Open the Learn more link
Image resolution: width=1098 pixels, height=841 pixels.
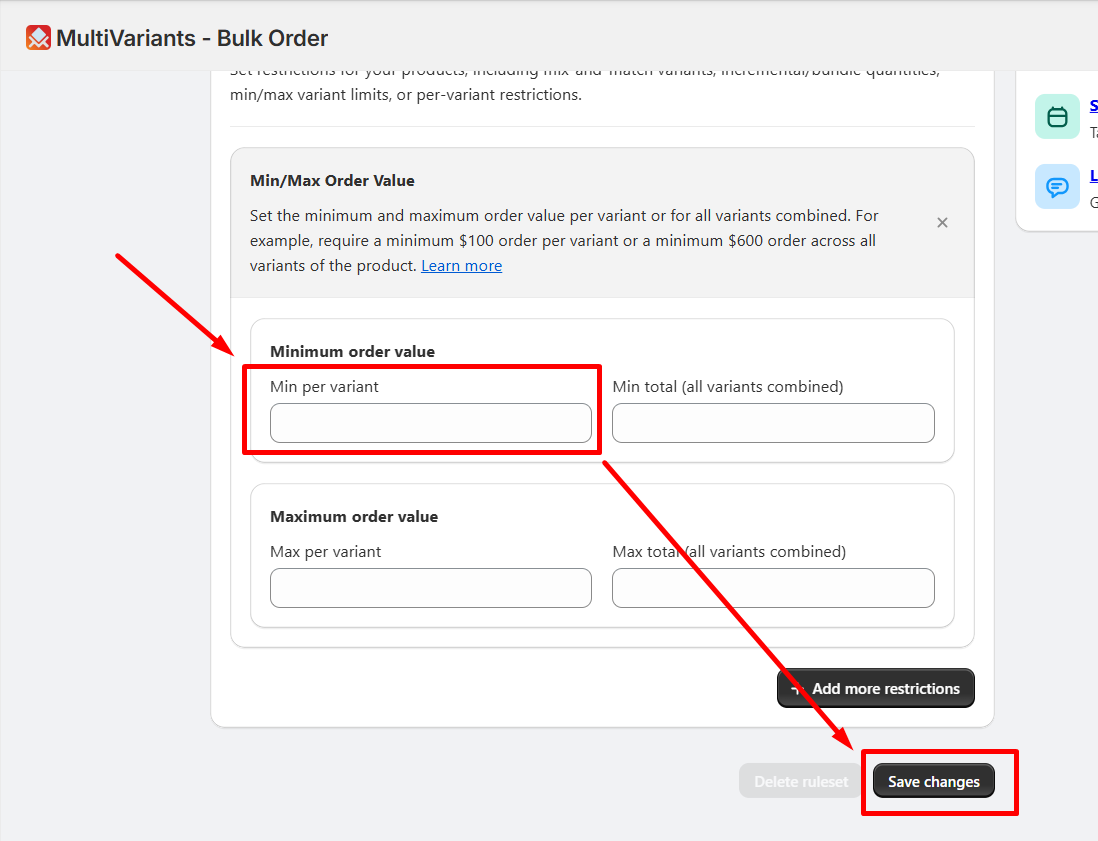pos(461,266)
